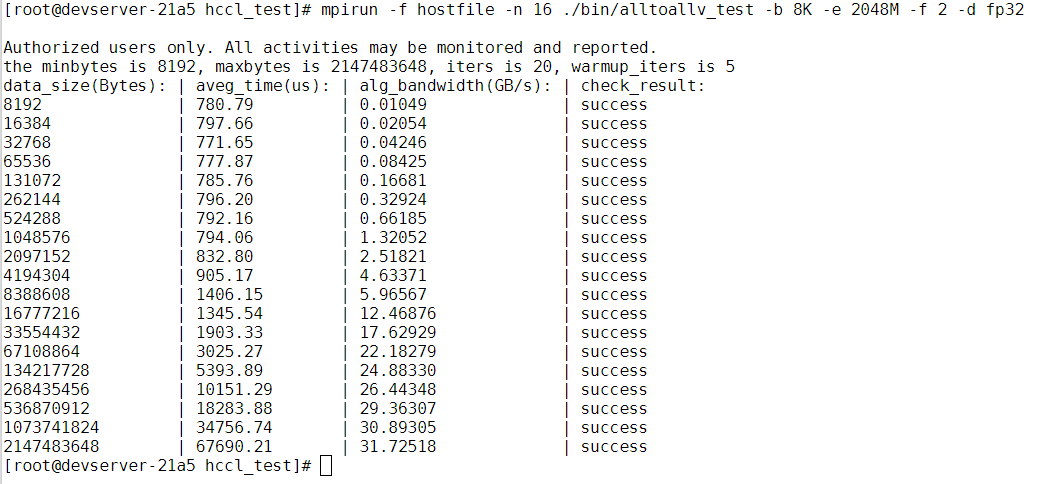The image size is (1042, 484).
Task: Click the 8192 data size value
Action: (x=23, y=104)
